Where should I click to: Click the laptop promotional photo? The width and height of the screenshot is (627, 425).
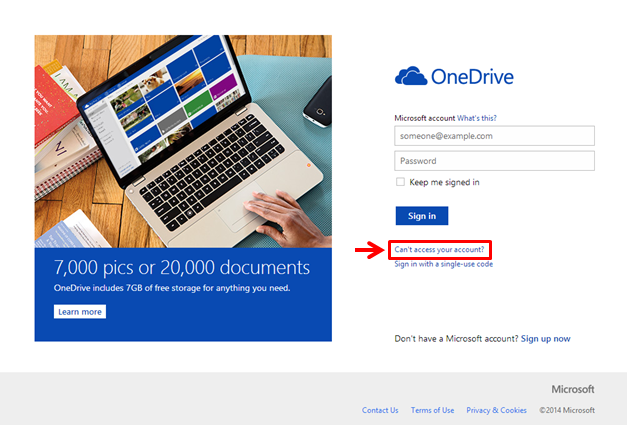pyautogui.click(x=183, y=141)
